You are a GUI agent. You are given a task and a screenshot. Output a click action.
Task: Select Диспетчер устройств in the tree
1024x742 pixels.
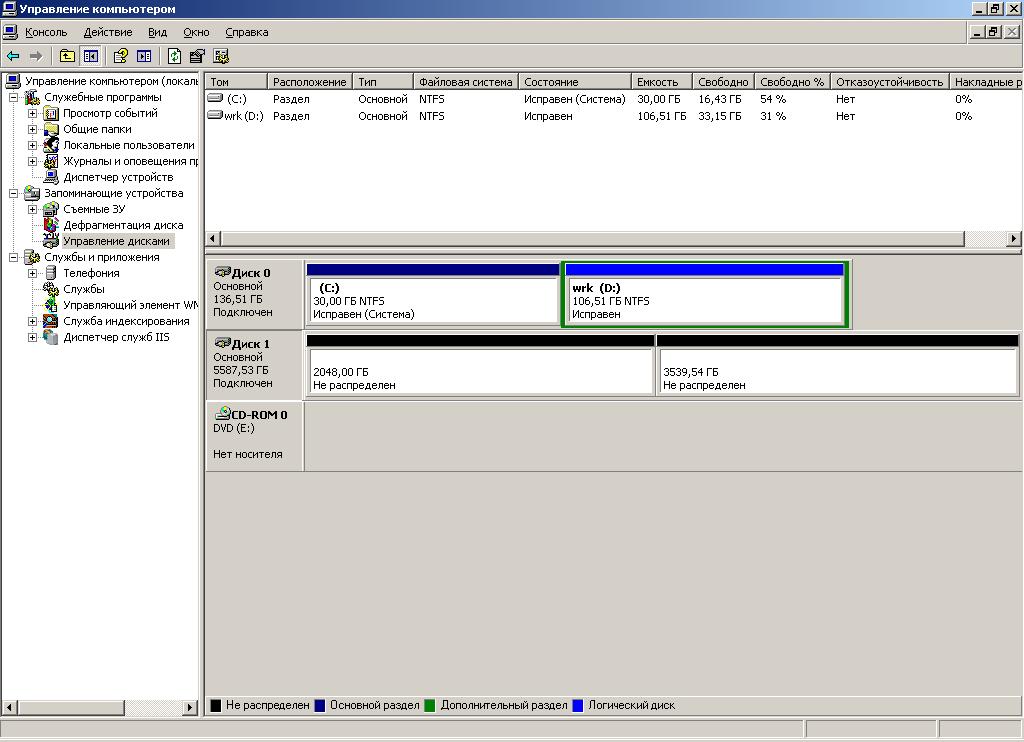point(117,177)
